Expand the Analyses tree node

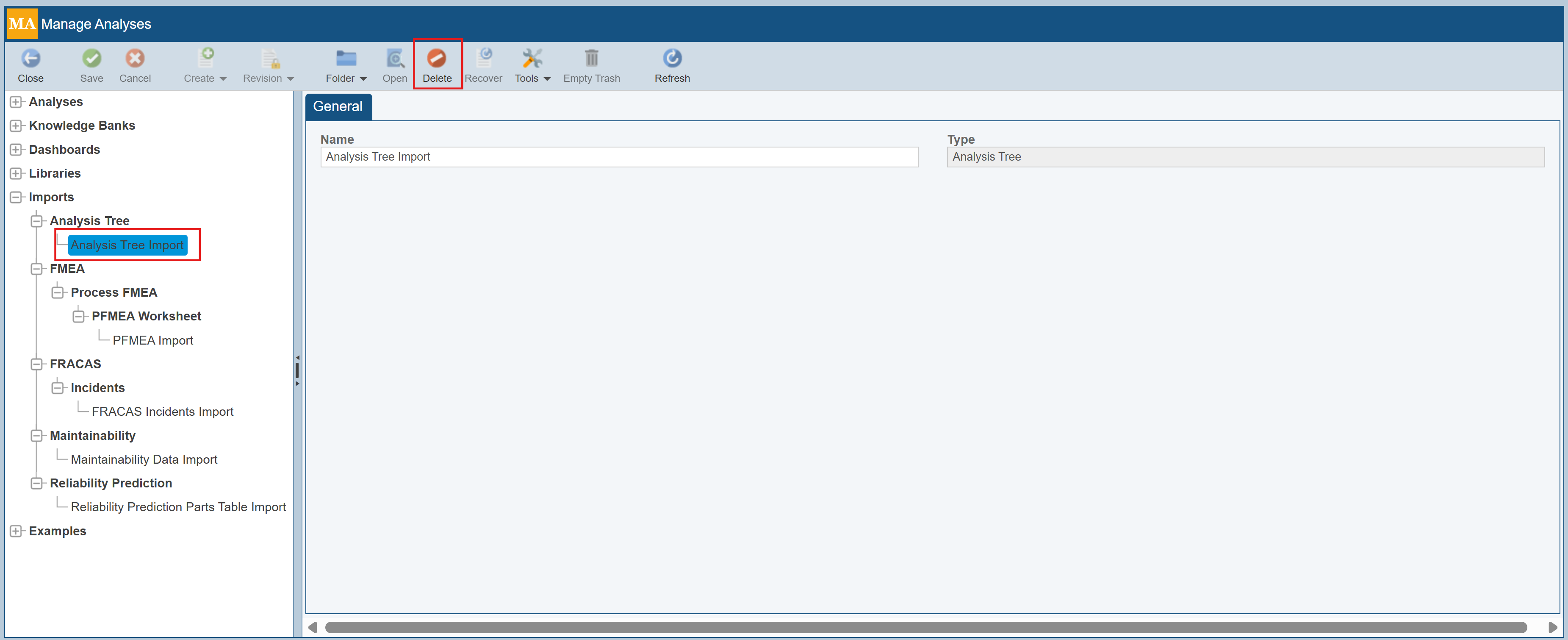click(x=17, y=102)
